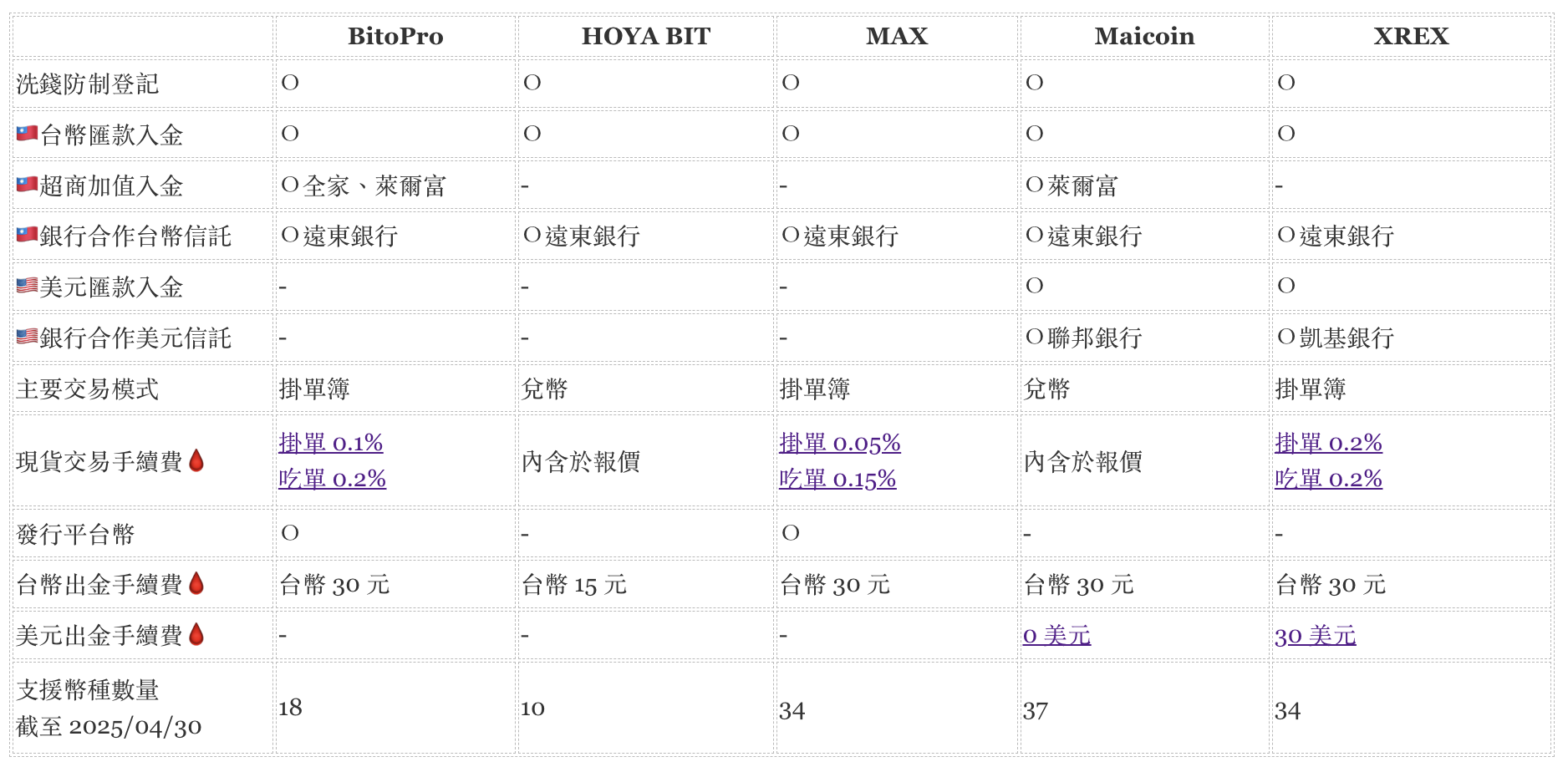Click the XREX 掛單 0.2% link

1328,443
